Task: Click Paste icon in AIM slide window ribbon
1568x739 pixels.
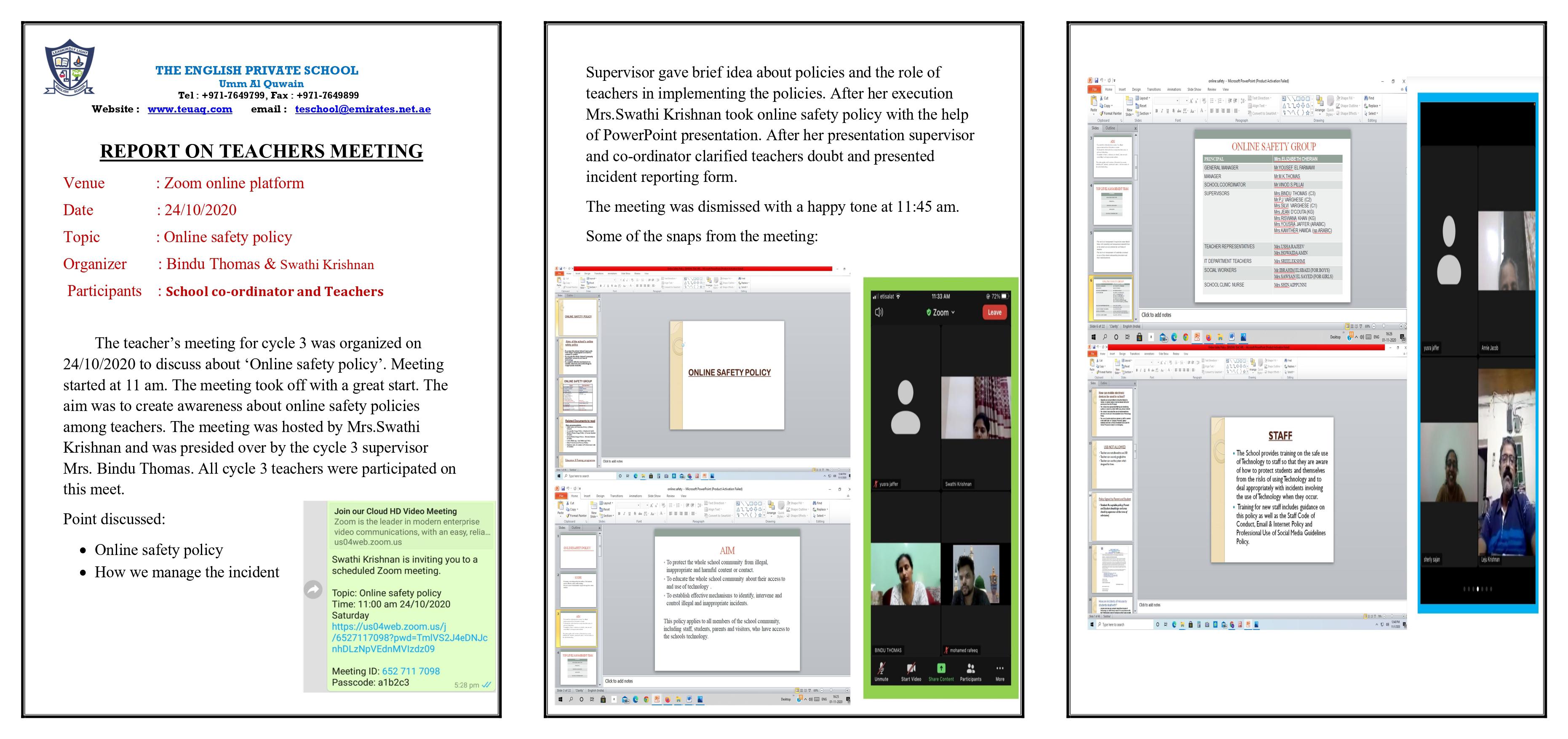Action: point(561,507)
